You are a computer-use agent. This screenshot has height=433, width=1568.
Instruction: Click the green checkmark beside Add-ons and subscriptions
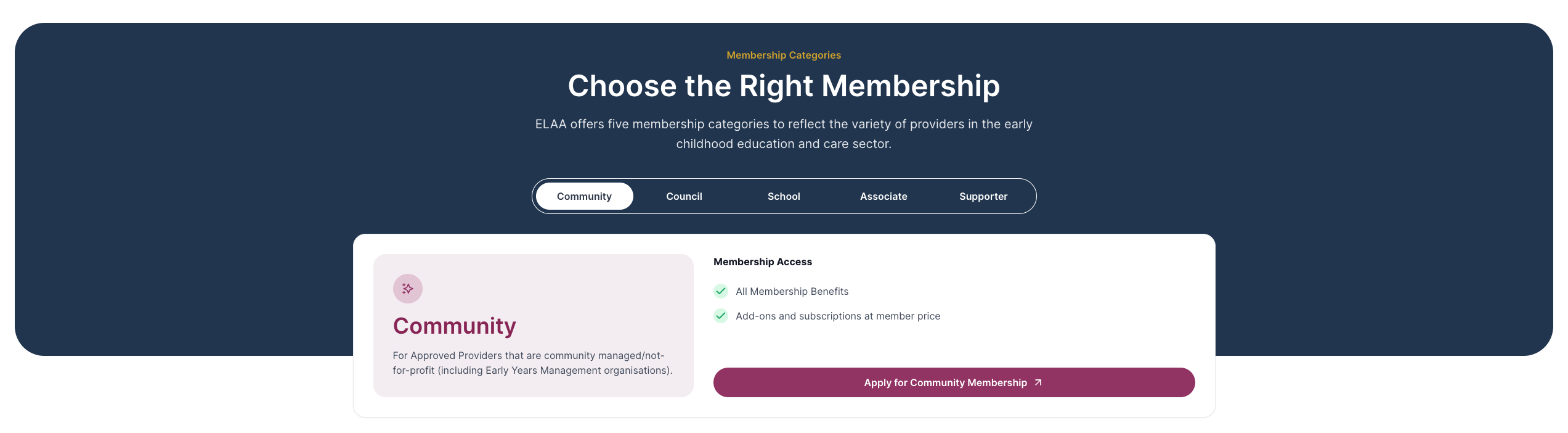(721, 316)
